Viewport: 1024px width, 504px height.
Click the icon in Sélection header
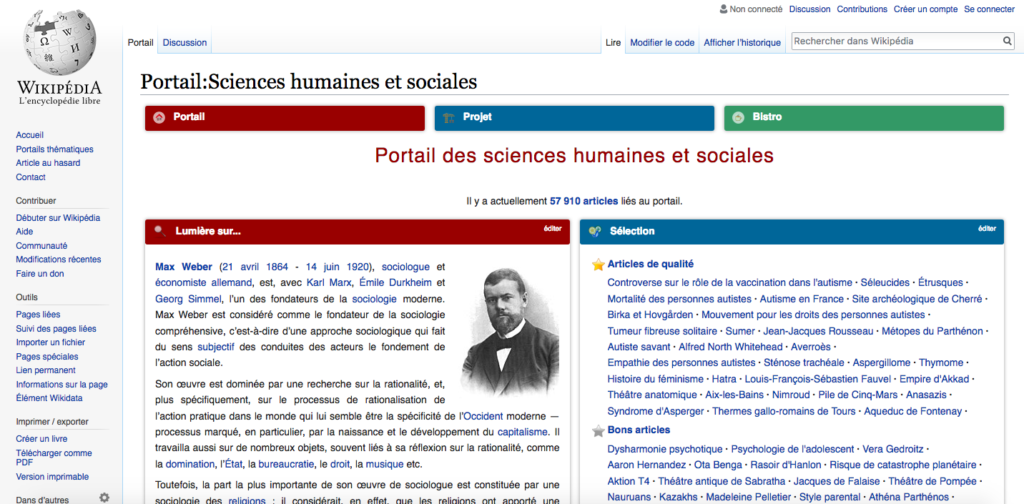pyautogui.click(x=594, y=231)
